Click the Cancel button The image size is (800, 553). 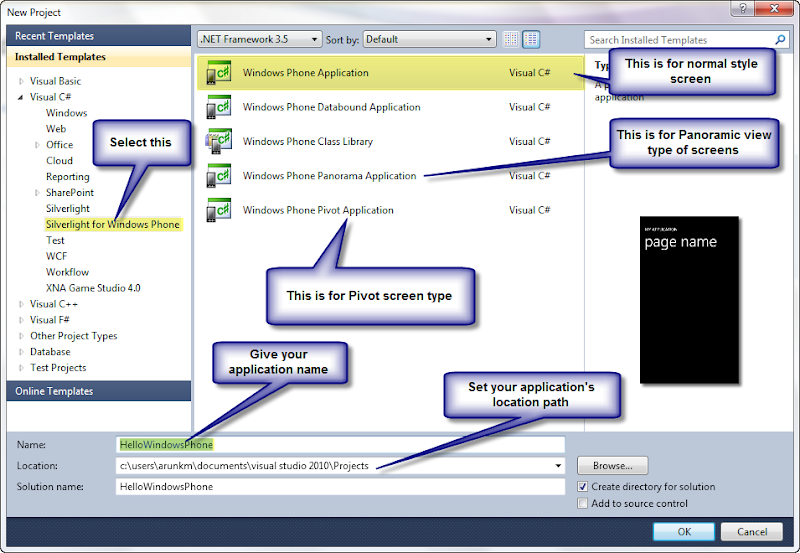752,532
